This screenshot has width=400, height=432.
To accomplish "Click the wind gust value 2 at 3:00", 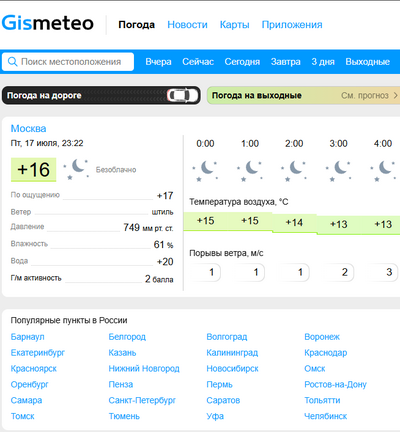I will [x=345, y=272].
